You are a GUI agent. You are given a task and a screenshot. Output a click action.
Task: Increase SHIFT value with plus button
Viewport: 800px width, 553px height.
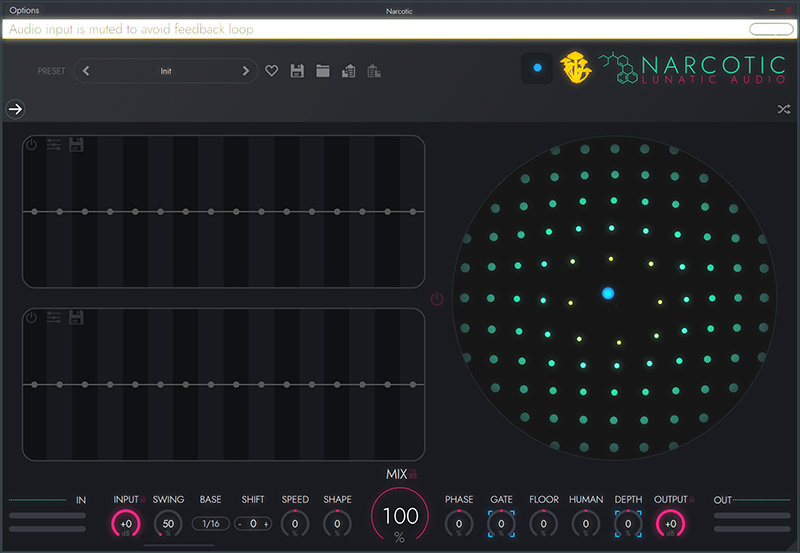(x=266, y=523)
